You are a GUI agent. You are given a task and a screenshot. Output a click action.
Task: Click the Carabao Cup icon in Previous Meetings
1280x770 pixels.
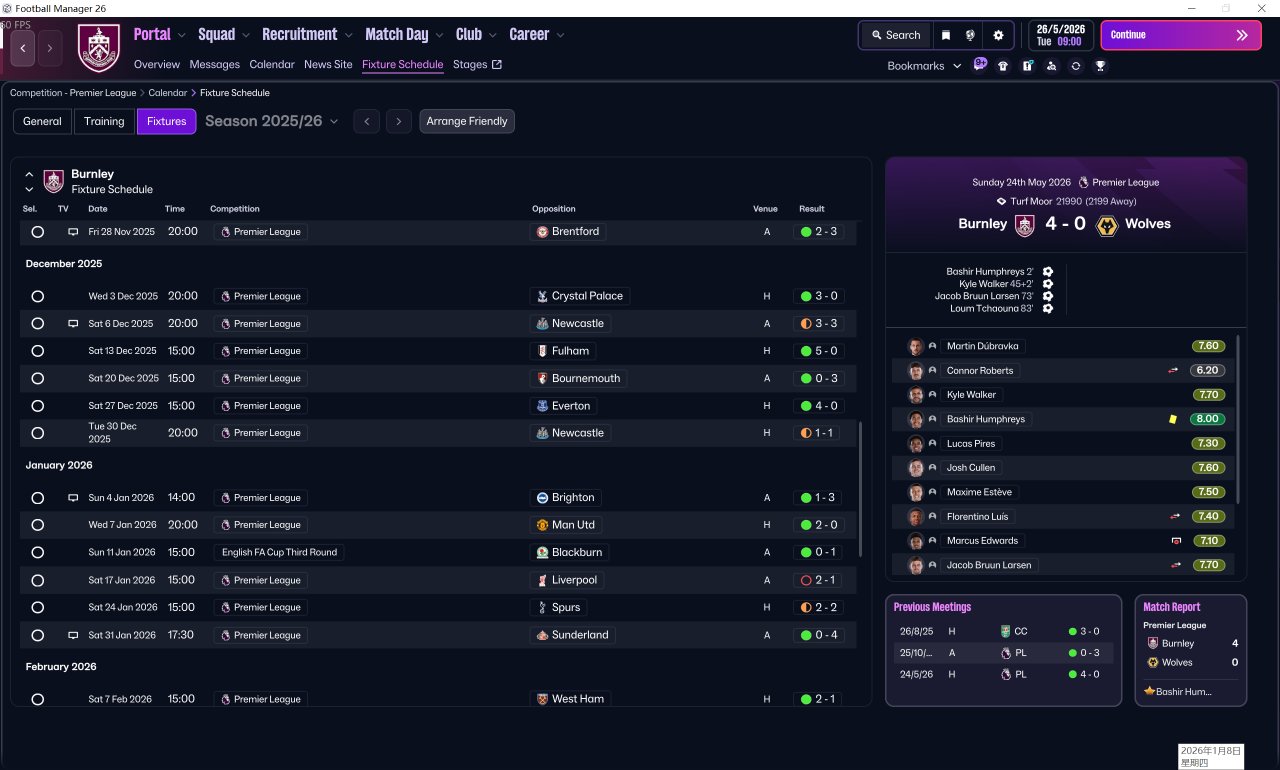click(1006, 632)
